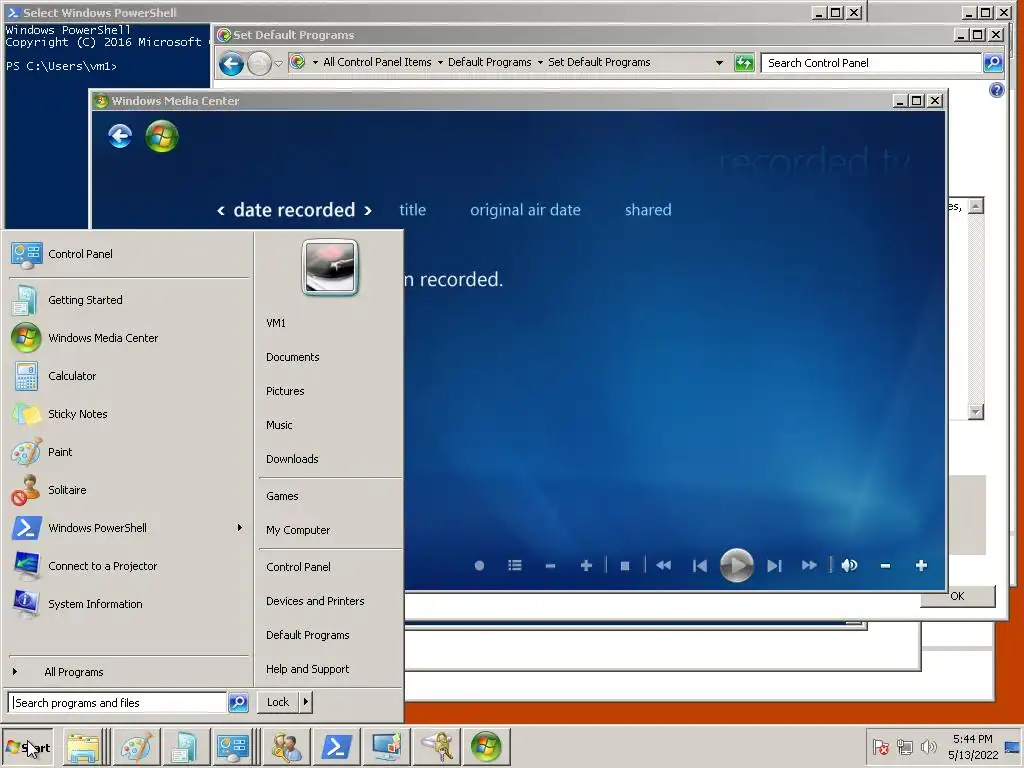This screenshot has height=768, width=1024.
Task: Click the Start menu search magnifier button
Action: [238, 703]
